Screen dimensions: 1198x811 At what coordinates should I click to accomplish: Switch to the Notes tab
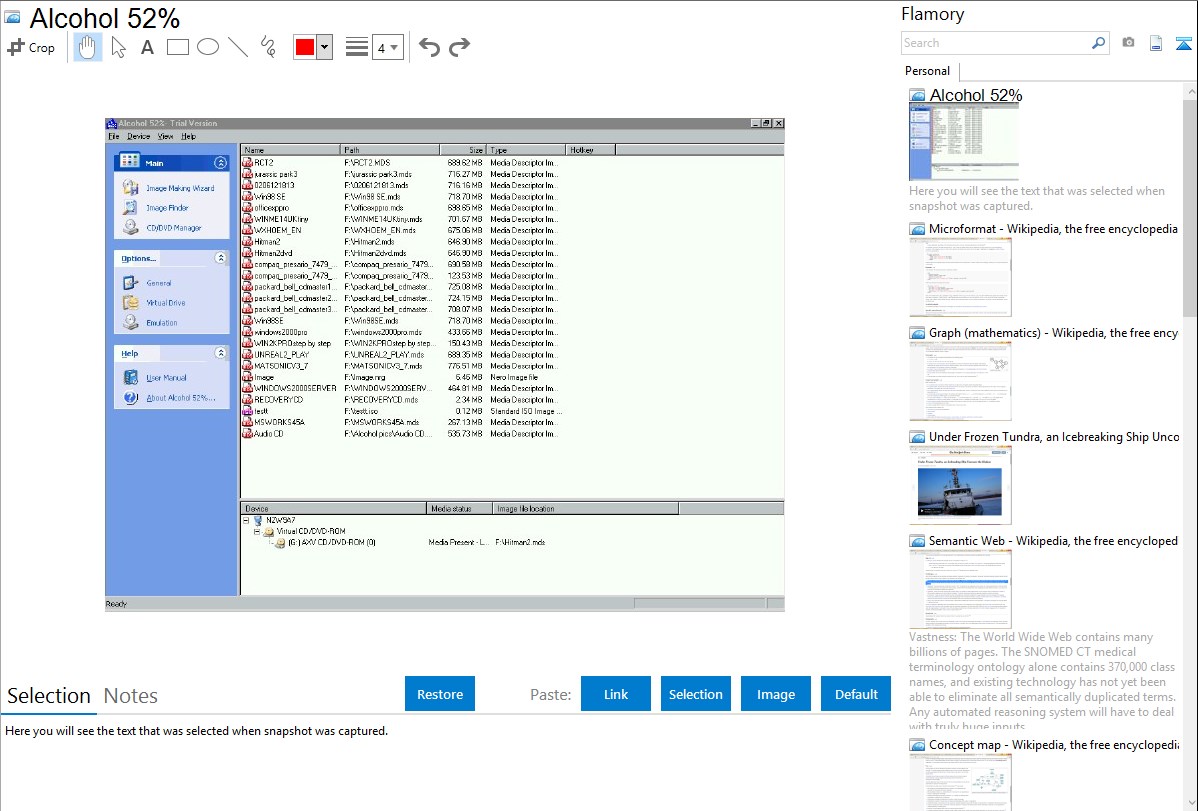131,696
